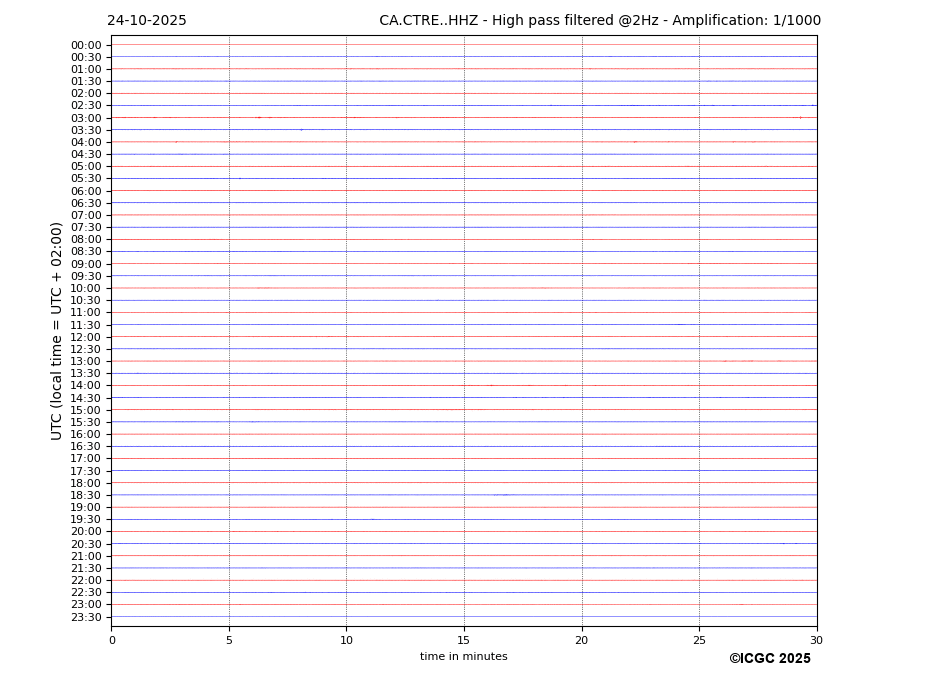Screen dimensions: 927x696
Task: Click the 15 minute x-axis tick label
Action: click(464, 641)
